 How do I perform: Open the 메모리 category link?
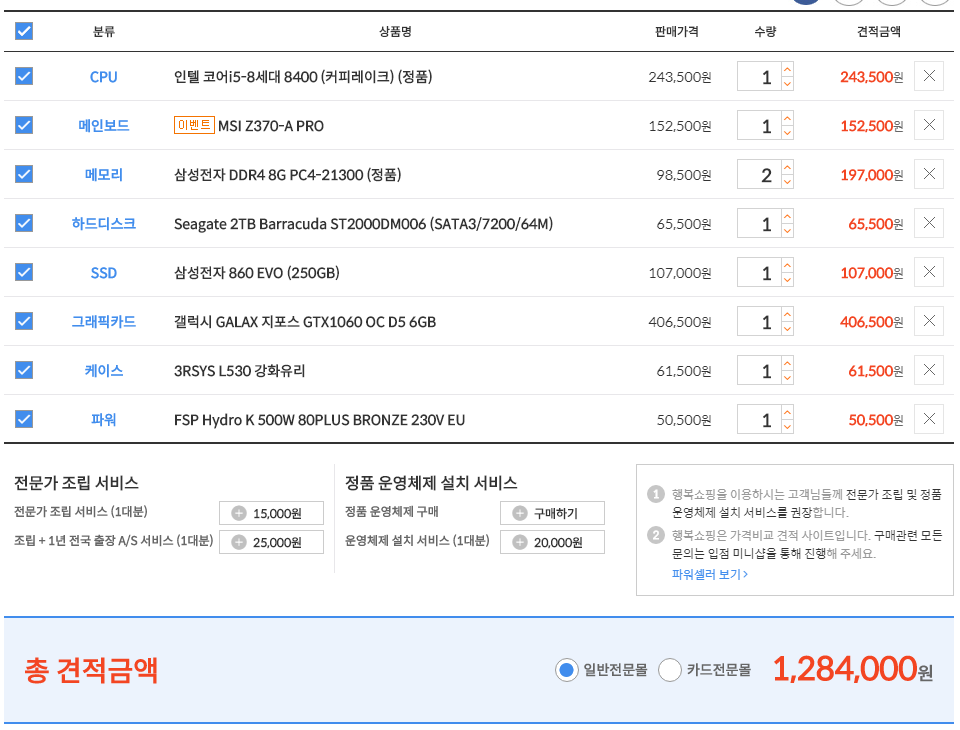tap(103, 175)
